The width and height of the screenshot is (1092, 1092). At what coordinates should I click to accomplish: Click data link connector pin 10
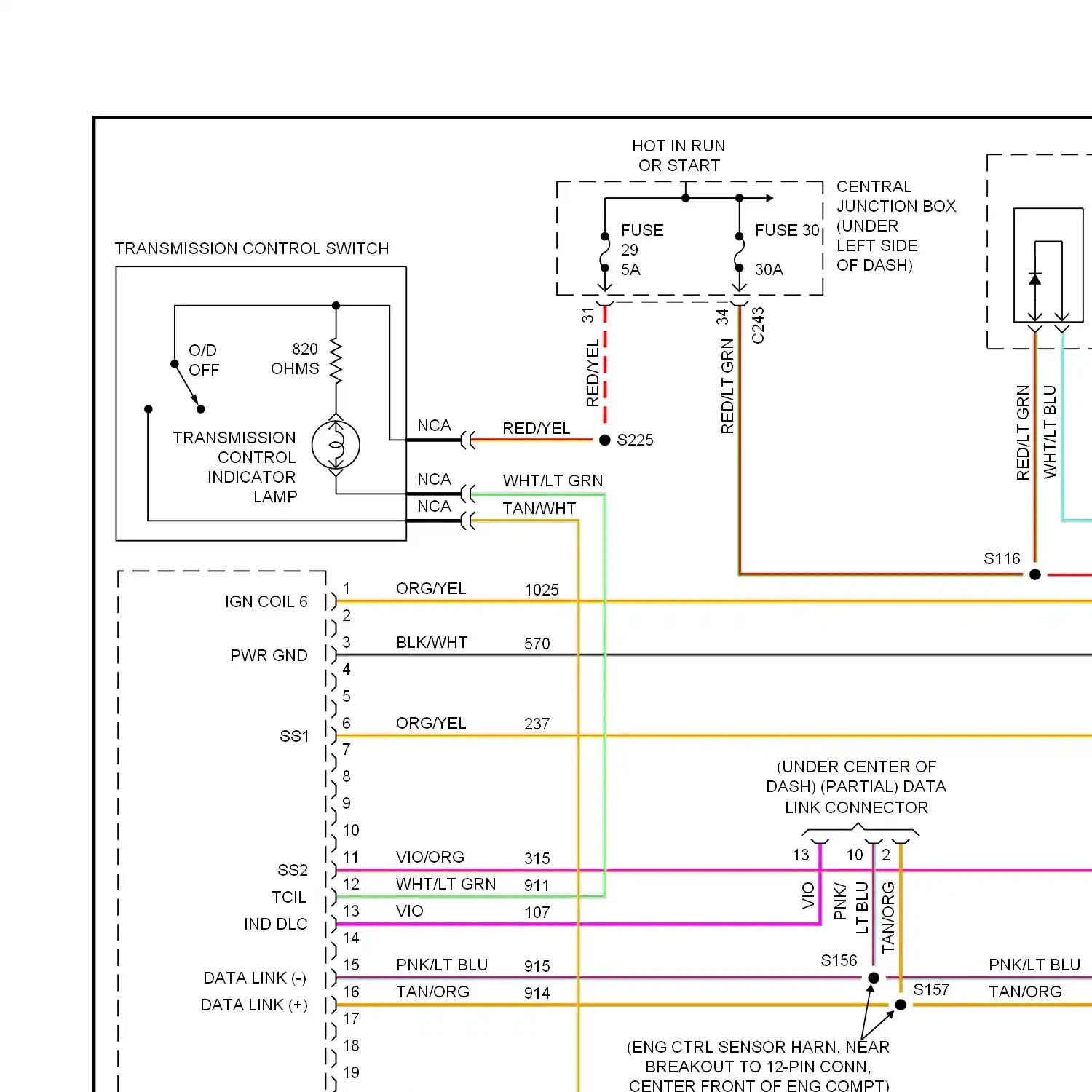click(x=855, y=855)
